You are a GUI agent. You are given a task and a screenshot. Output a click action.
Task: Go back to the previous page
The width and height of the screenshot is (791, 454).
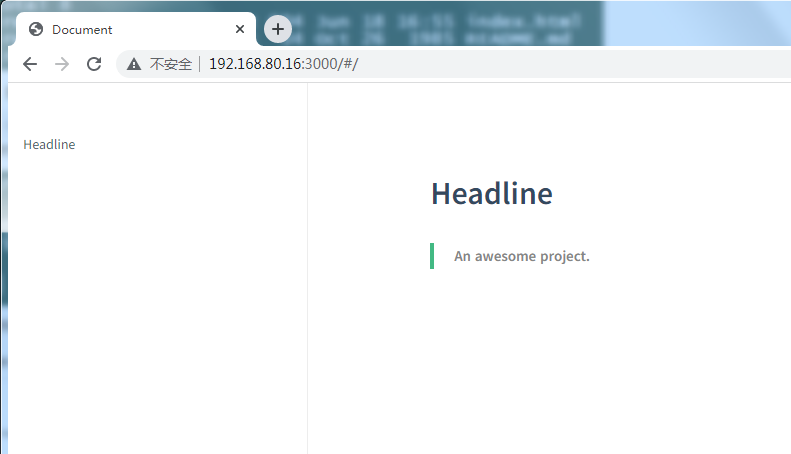click(x=30, y=64)
